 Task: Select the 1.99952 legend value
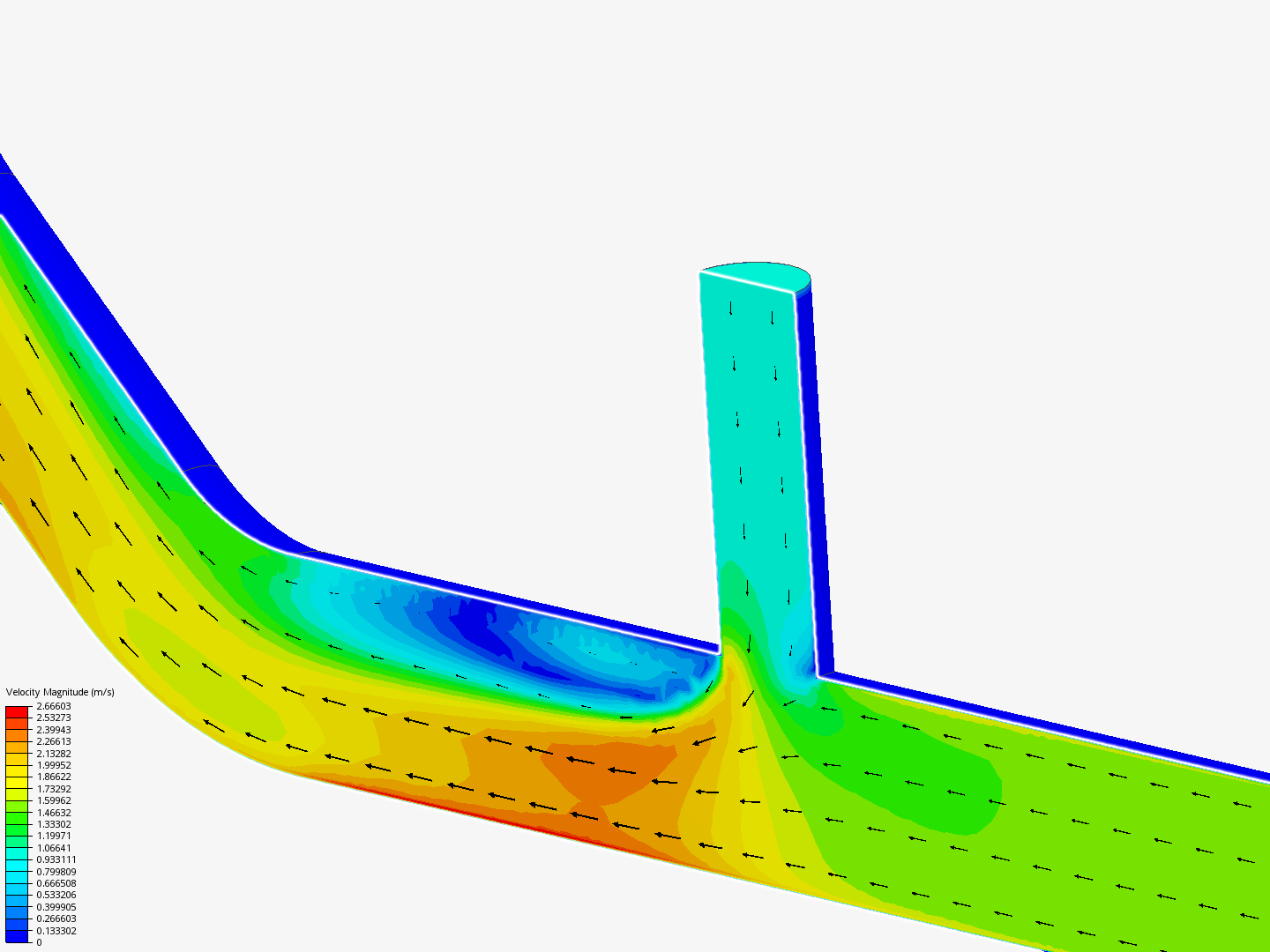click(54, 765)
